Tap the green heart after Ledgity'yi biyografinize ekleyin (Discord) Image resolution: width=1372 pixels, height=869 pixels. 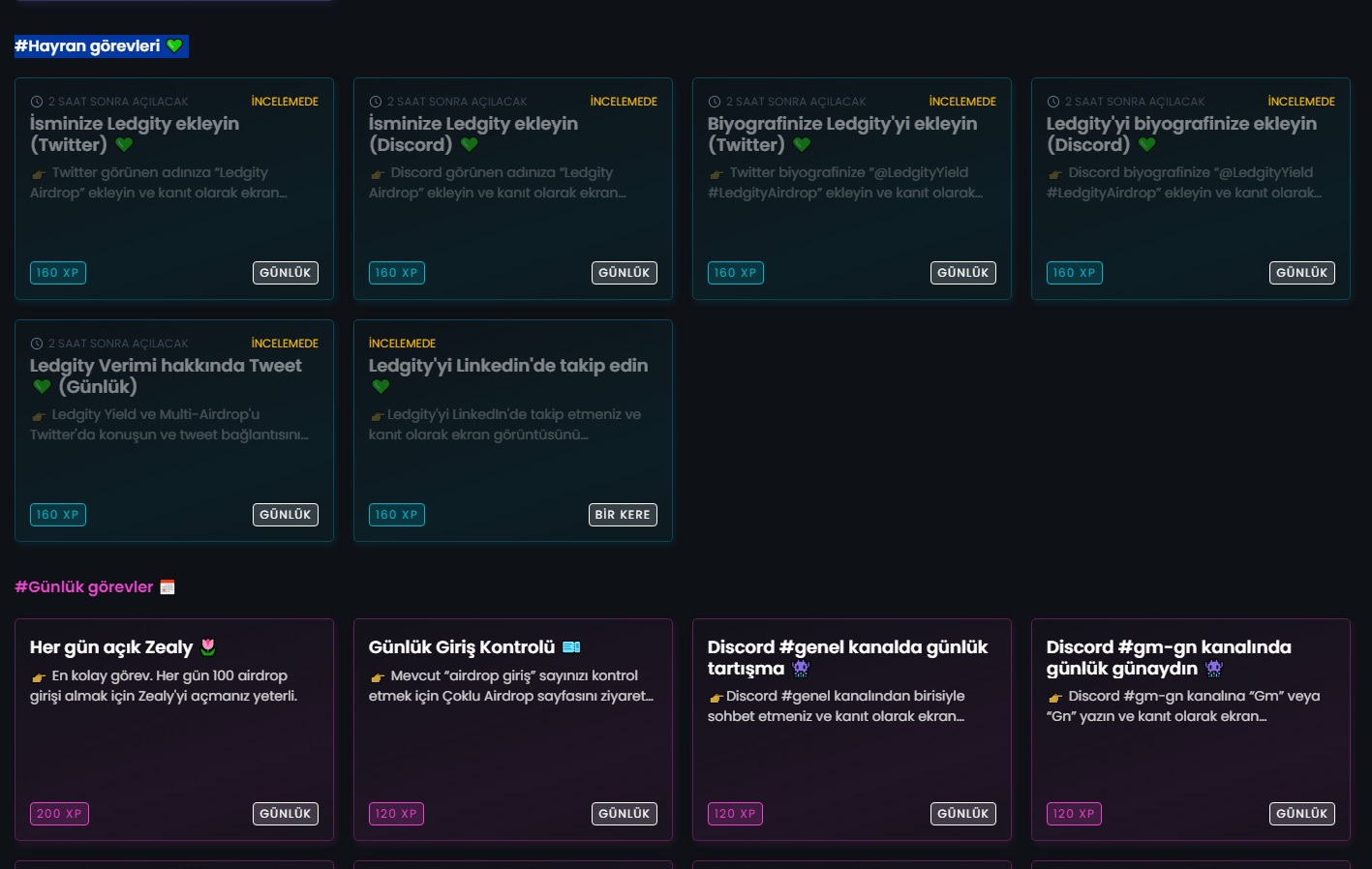pyautogui.click(x=1147, y=145)
